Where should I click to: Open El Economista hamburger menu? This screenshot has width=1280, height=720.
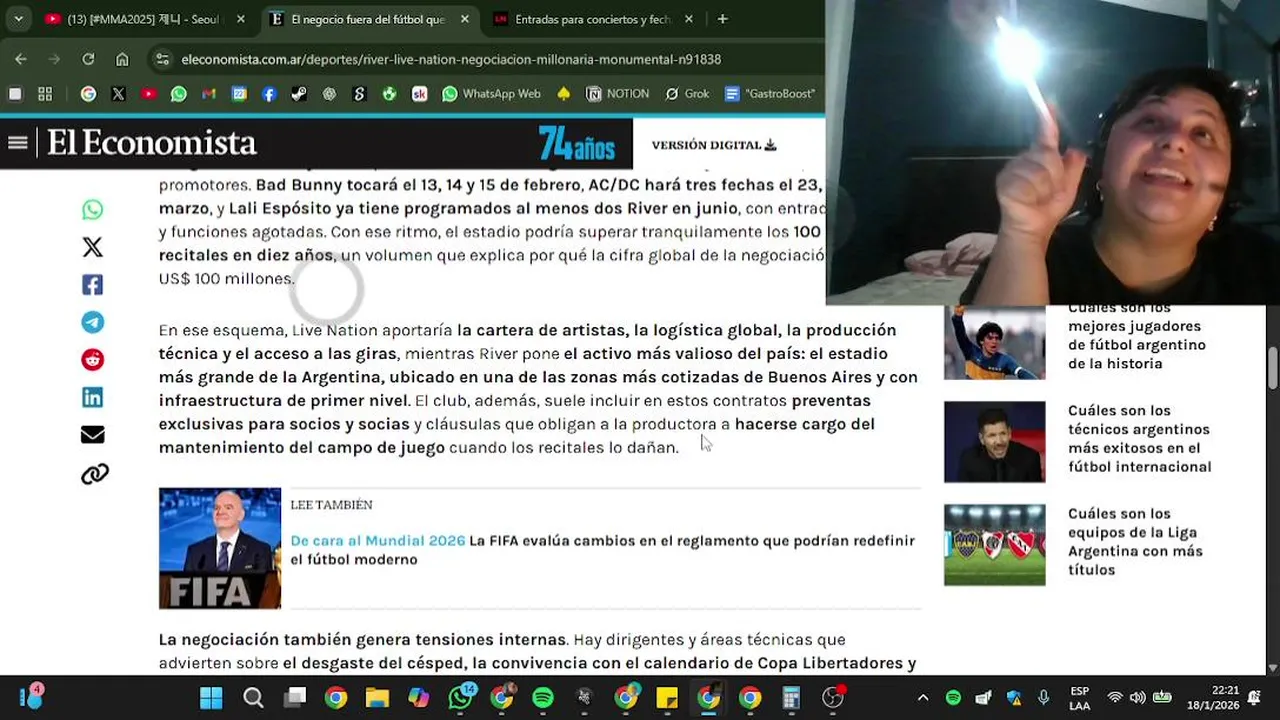17,143
